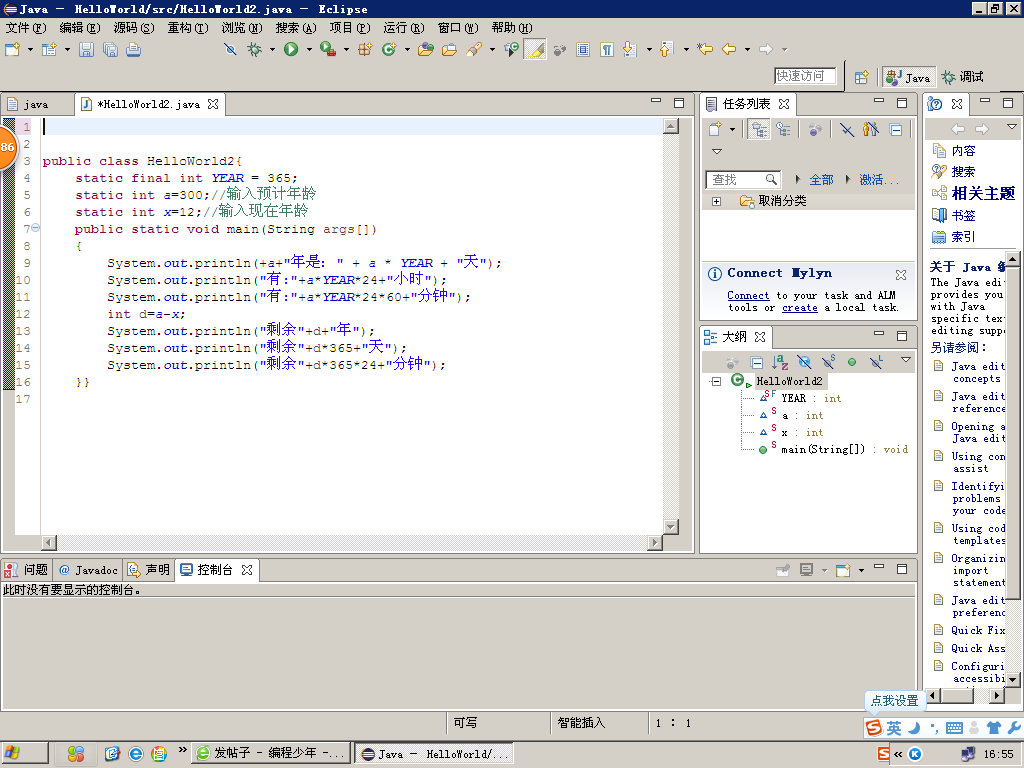The height and width of the screenshot is (768, 1024).
Task: Click the Print icon in toolbar
Action: coord(133,49)
